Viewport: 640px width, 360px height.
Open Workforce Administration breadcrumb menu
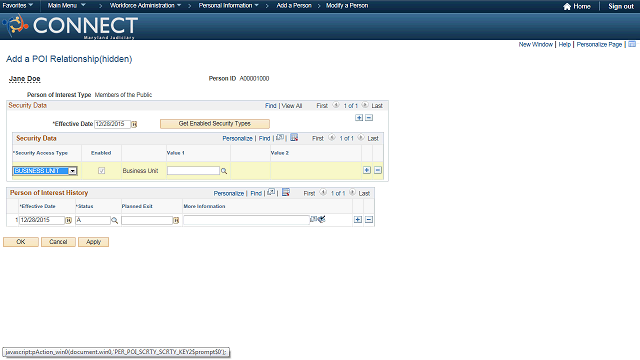point(145,5)
